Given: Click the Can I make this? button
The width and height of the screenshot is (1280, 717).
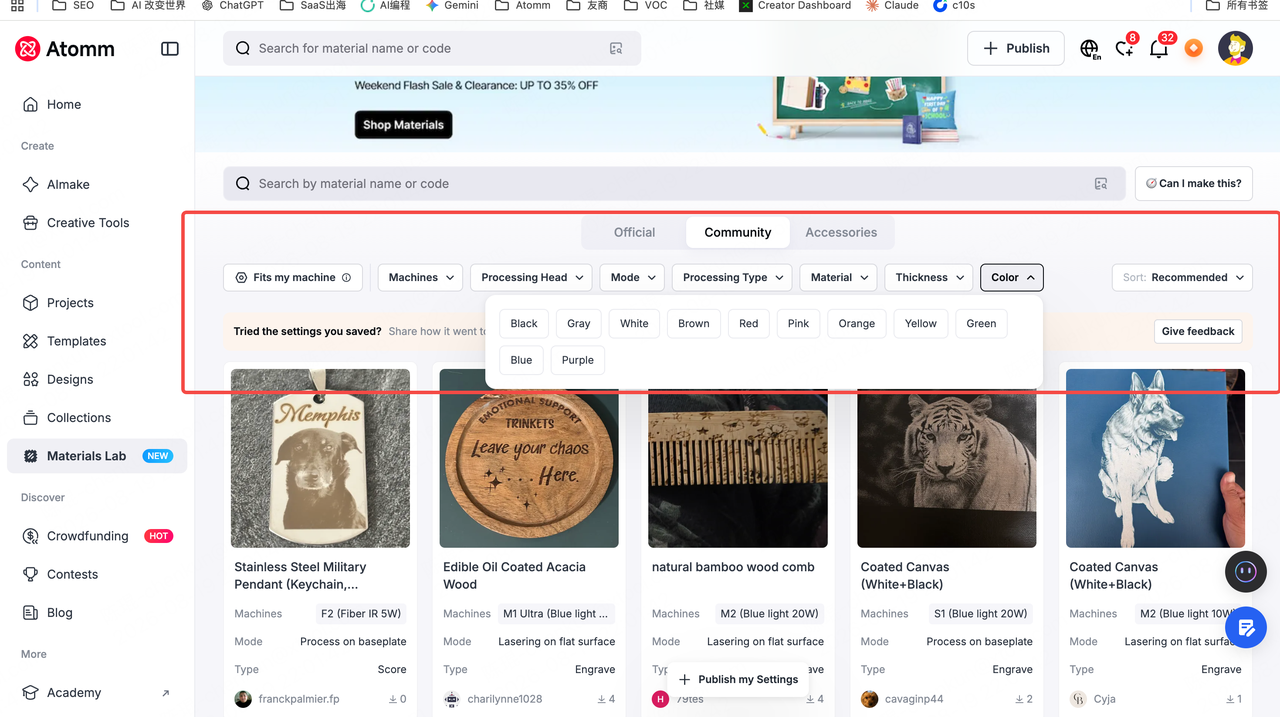Looking at the screenshot, I should [x=1194, y=184].
